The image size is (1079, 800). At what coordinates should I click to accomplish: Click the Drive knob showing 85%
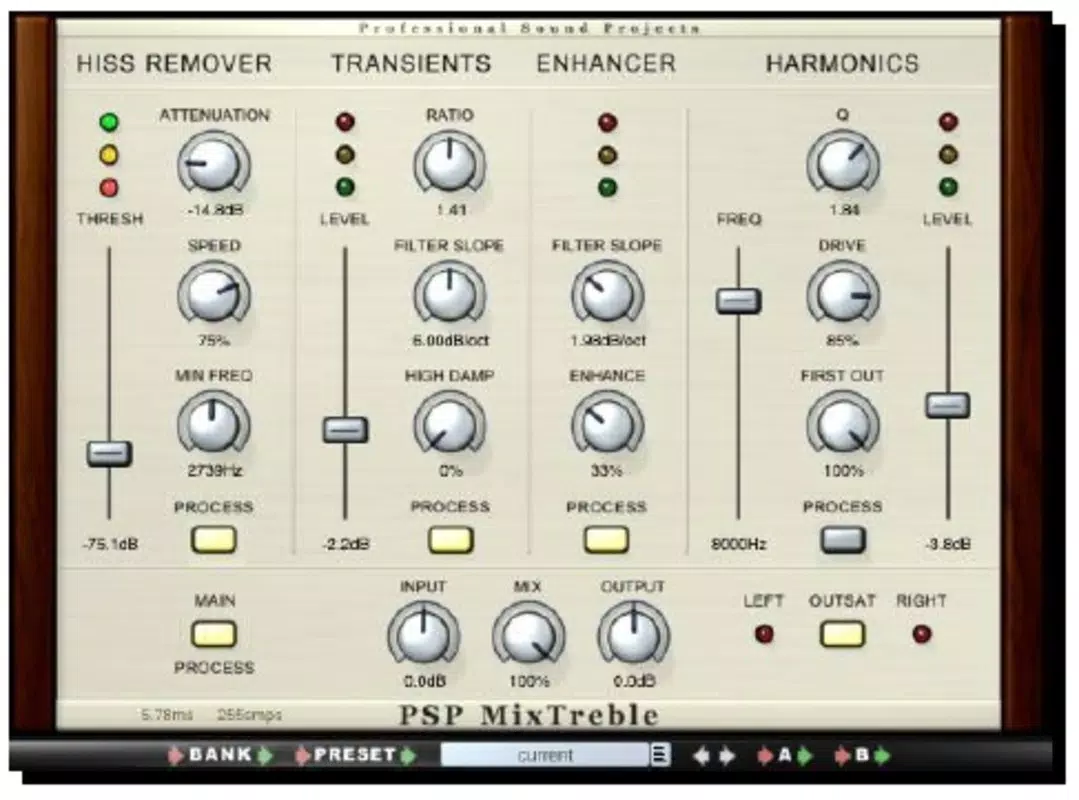pos(842,294)
